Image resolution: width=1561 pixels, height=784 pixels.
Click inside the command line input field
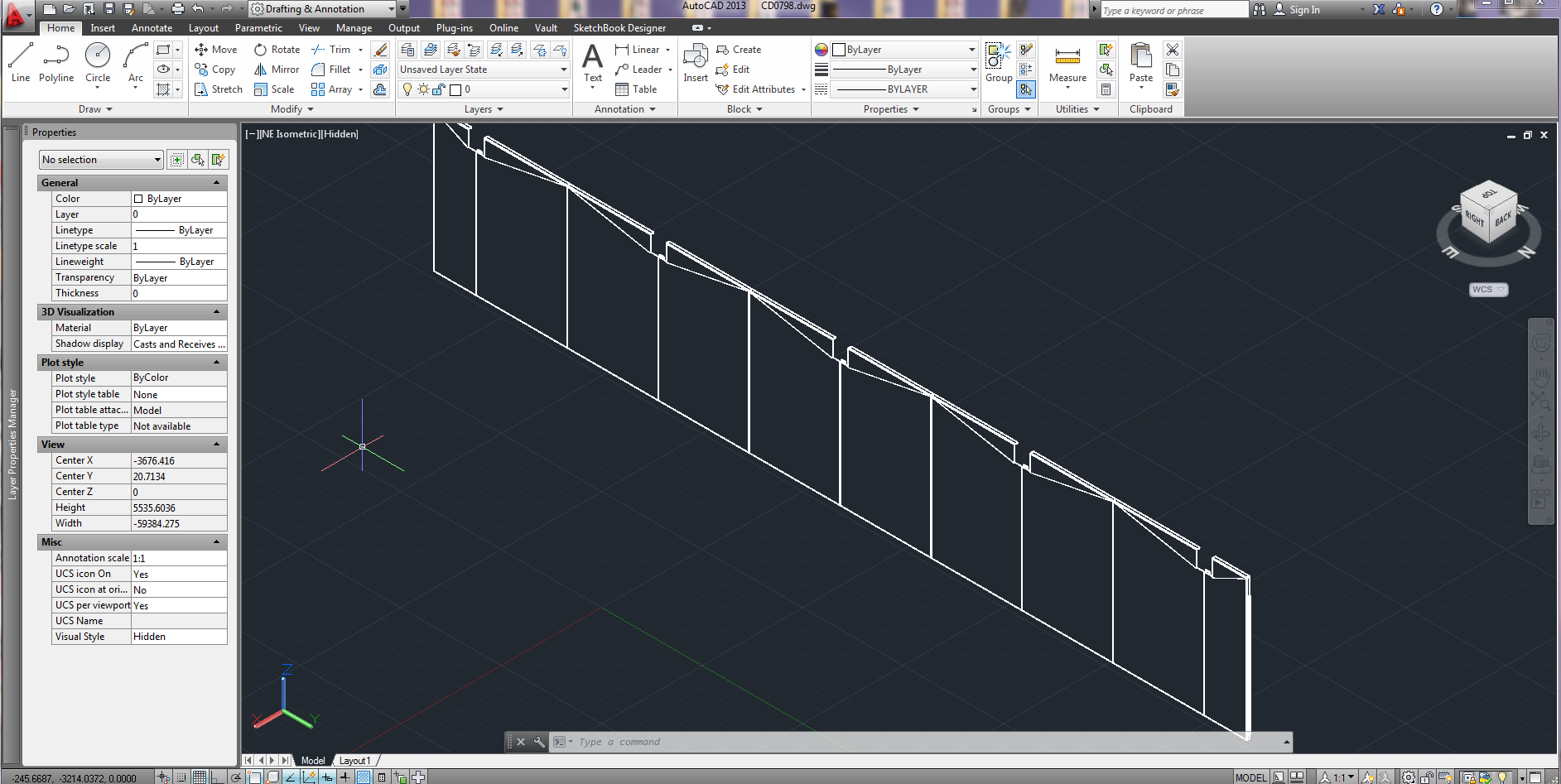coord(745,741)
